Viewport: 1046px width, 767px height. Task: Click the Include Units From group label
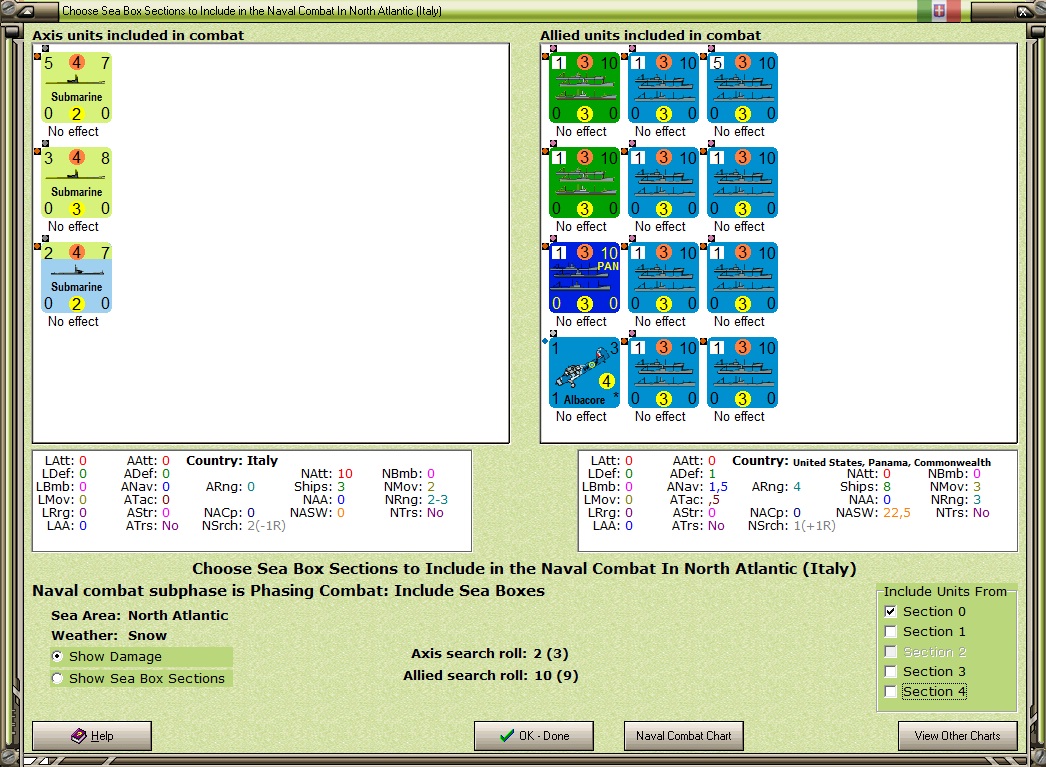click(945, 592)
